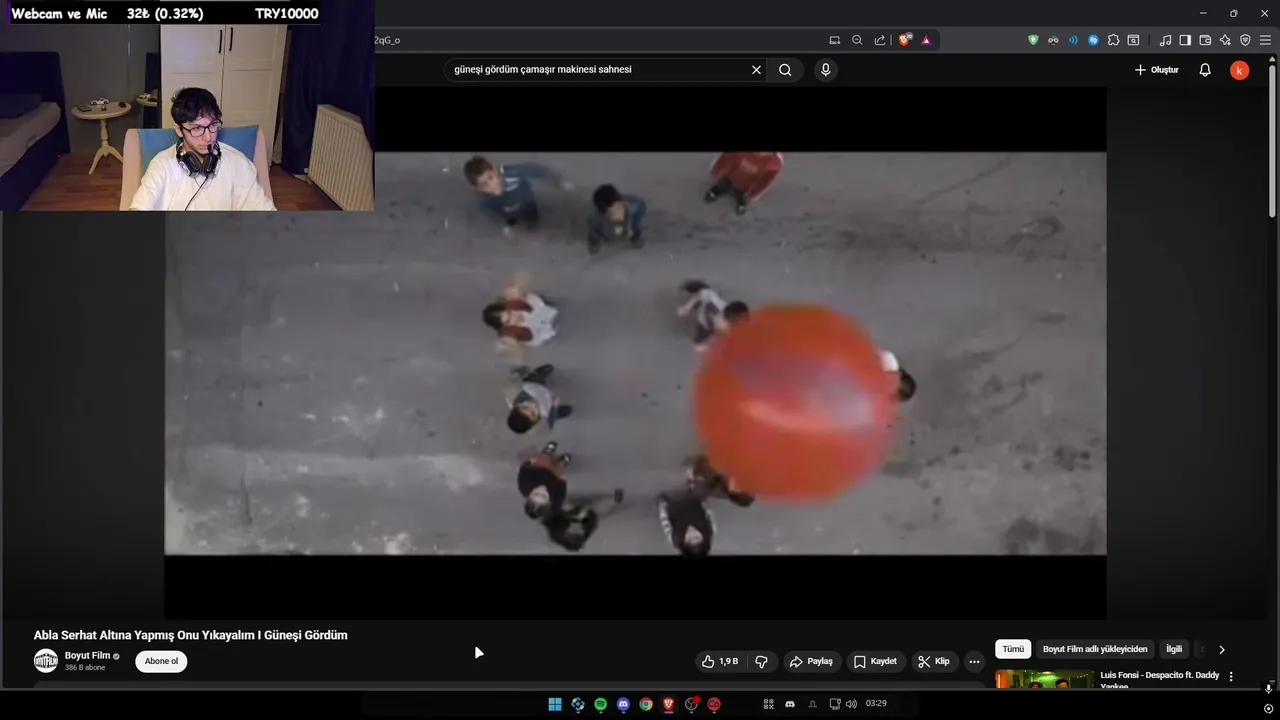Open the Oluştur create menu

(1156, 70)
